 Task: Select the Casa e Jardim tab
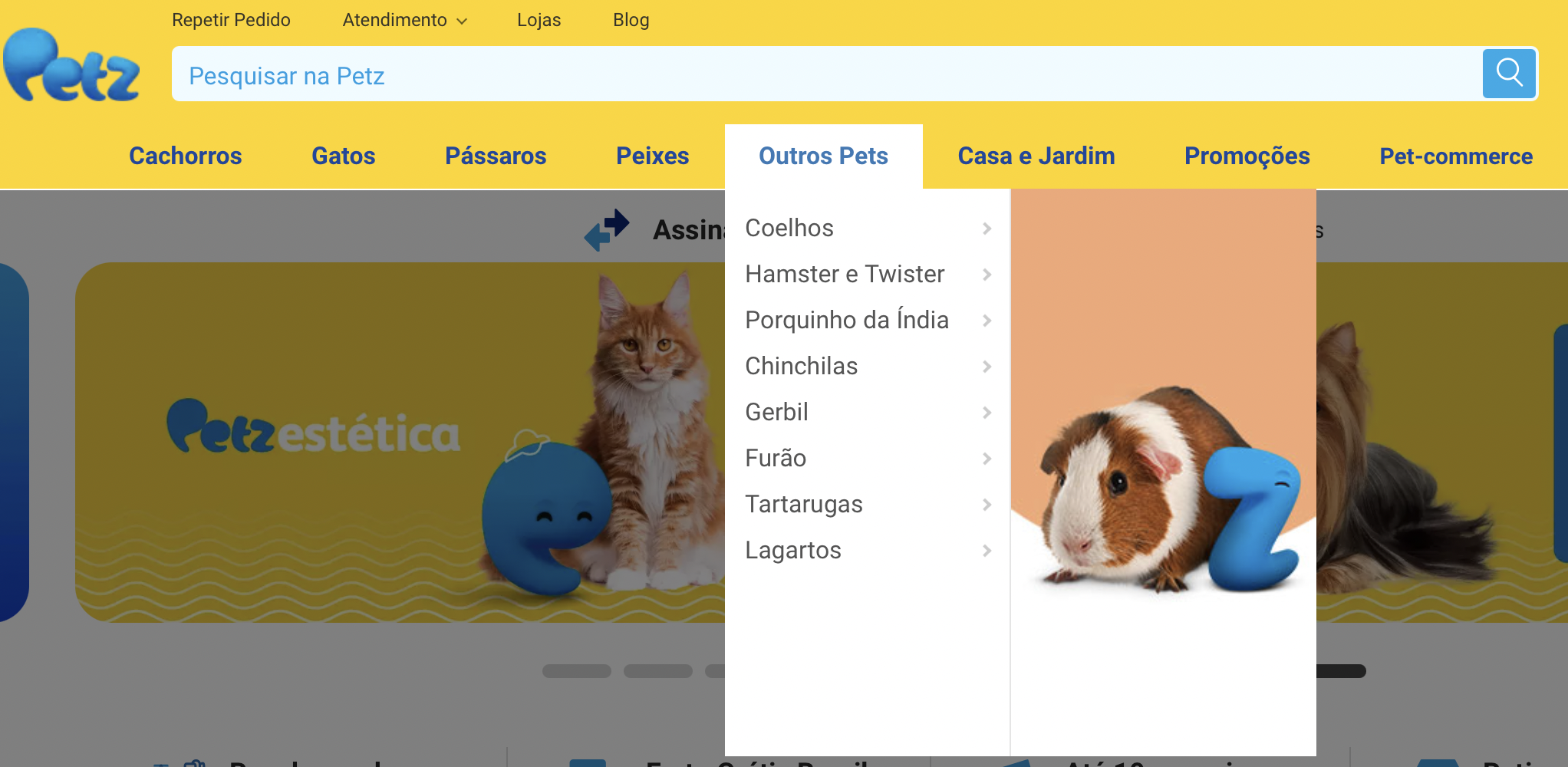tap(1036, 156)
